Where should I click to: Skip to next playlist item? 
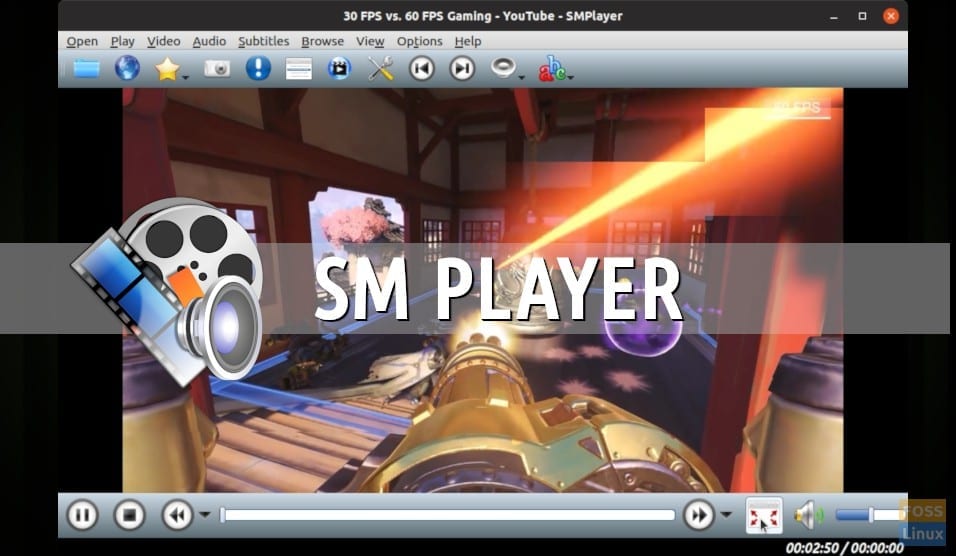point(462,68)
